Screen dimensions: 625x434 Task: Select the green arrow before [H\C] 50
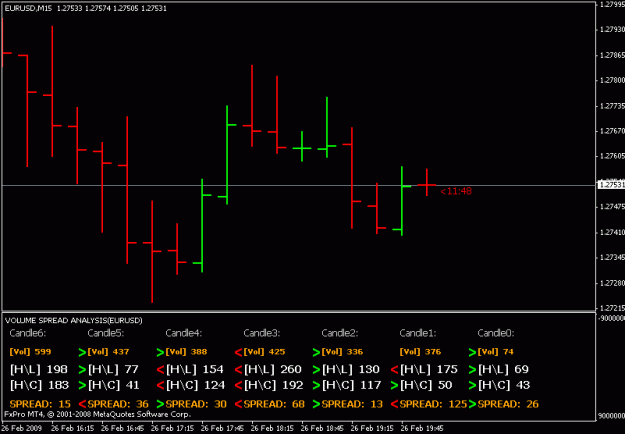tap(395, 385)
